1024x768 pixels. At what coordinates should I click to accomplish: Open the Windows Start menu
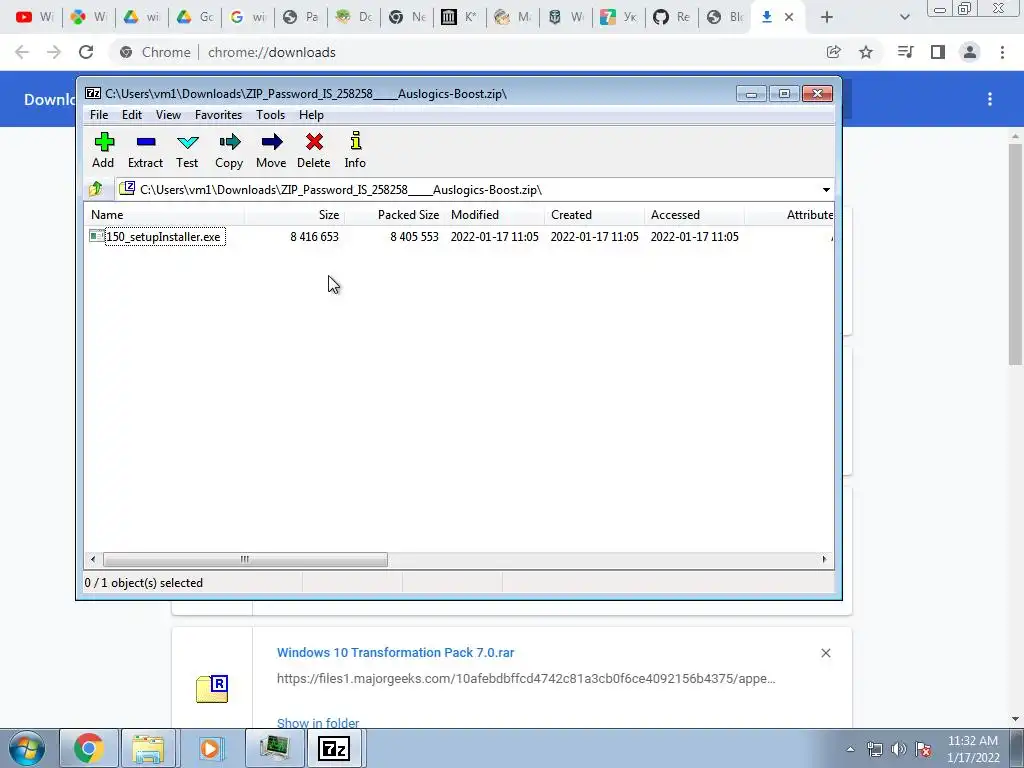click(x=27, y=748)
